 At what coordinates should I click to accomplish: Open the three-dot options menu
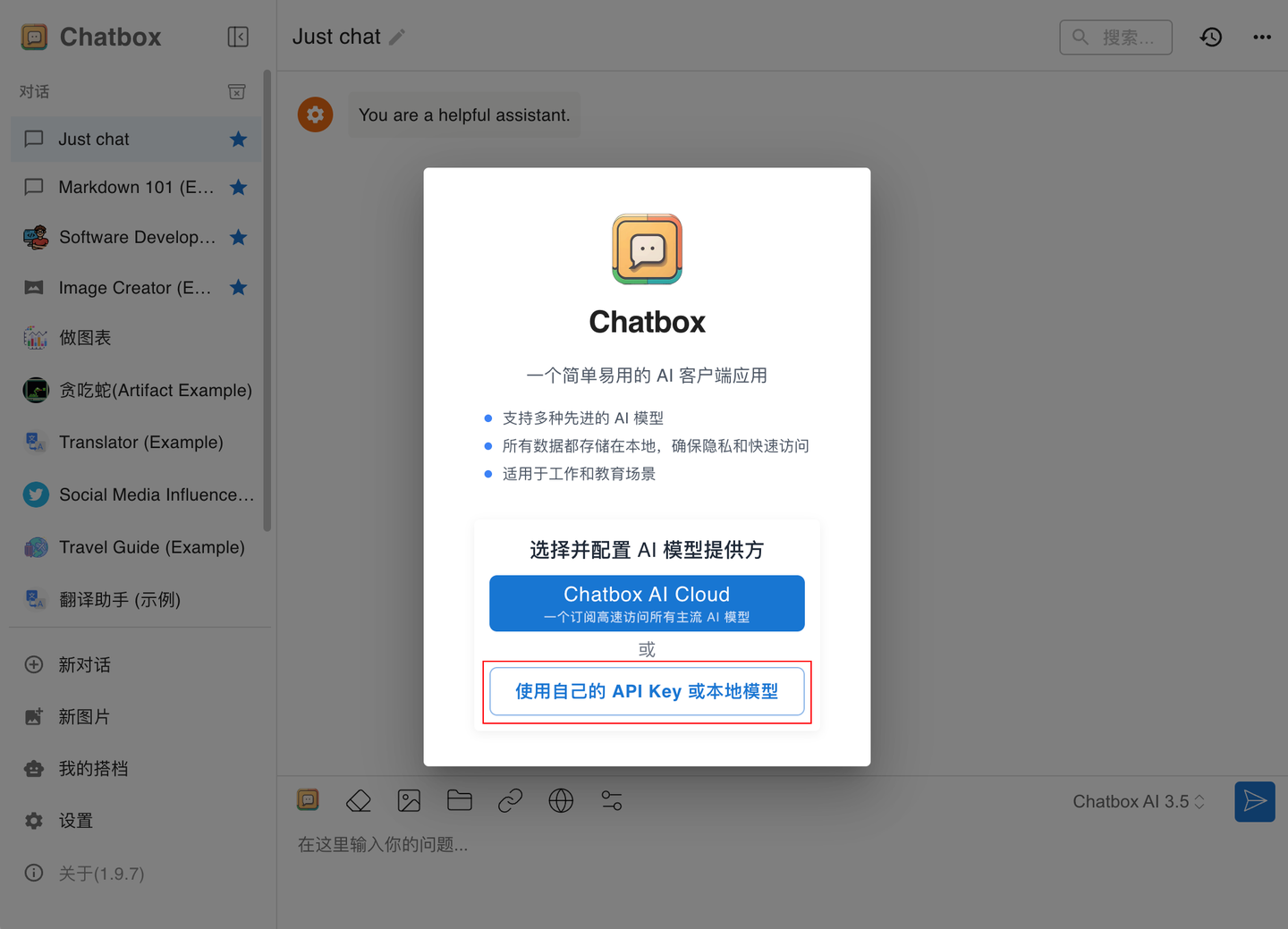pos(1262,37)
